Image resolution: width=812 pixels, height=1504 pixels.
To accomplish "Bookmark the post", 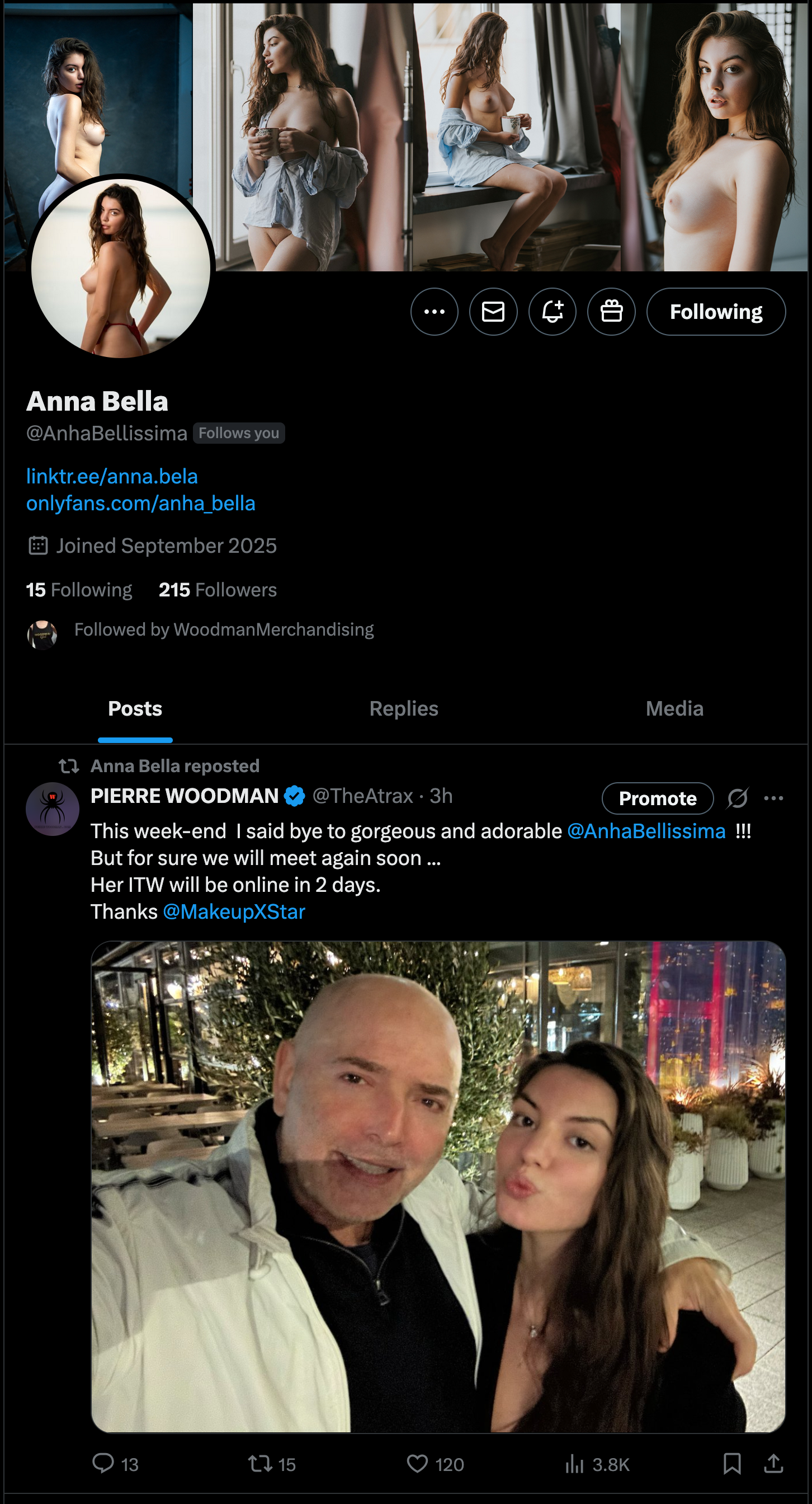I will (731, 1463).
